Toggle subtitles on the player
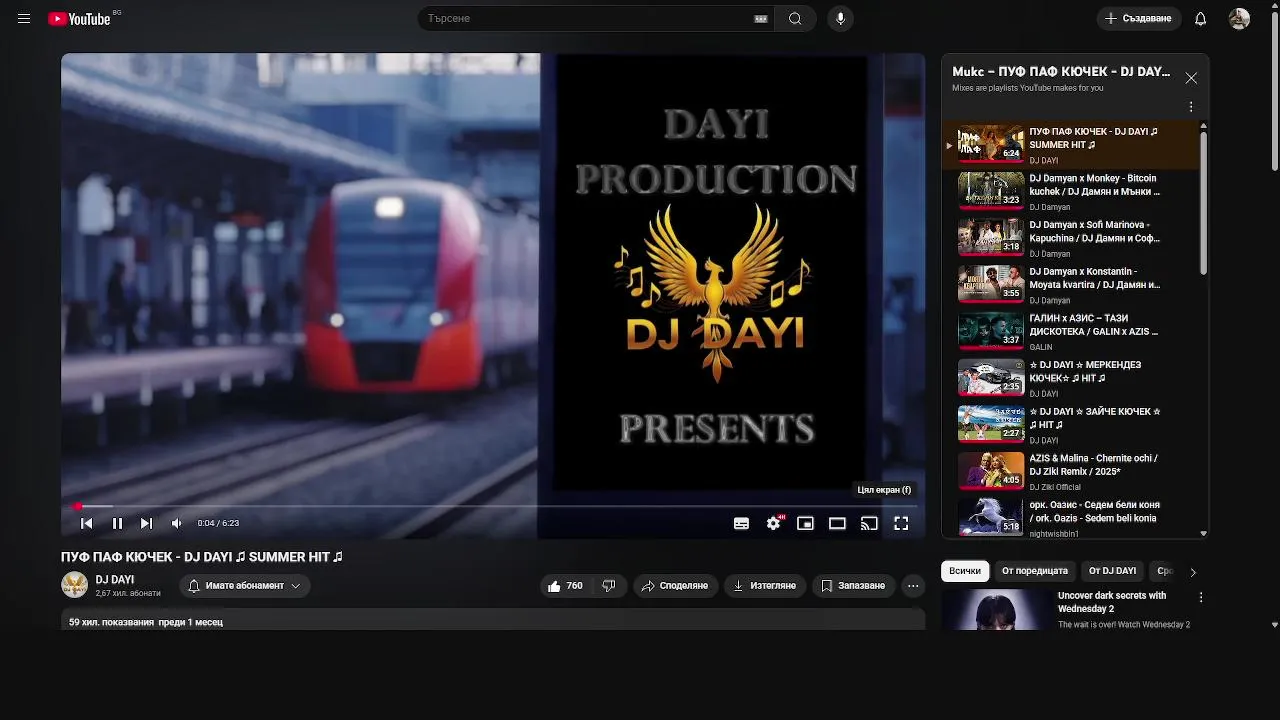Image resolution: width=1280 pixels, height=720 pixels. (x=741, y=523)
